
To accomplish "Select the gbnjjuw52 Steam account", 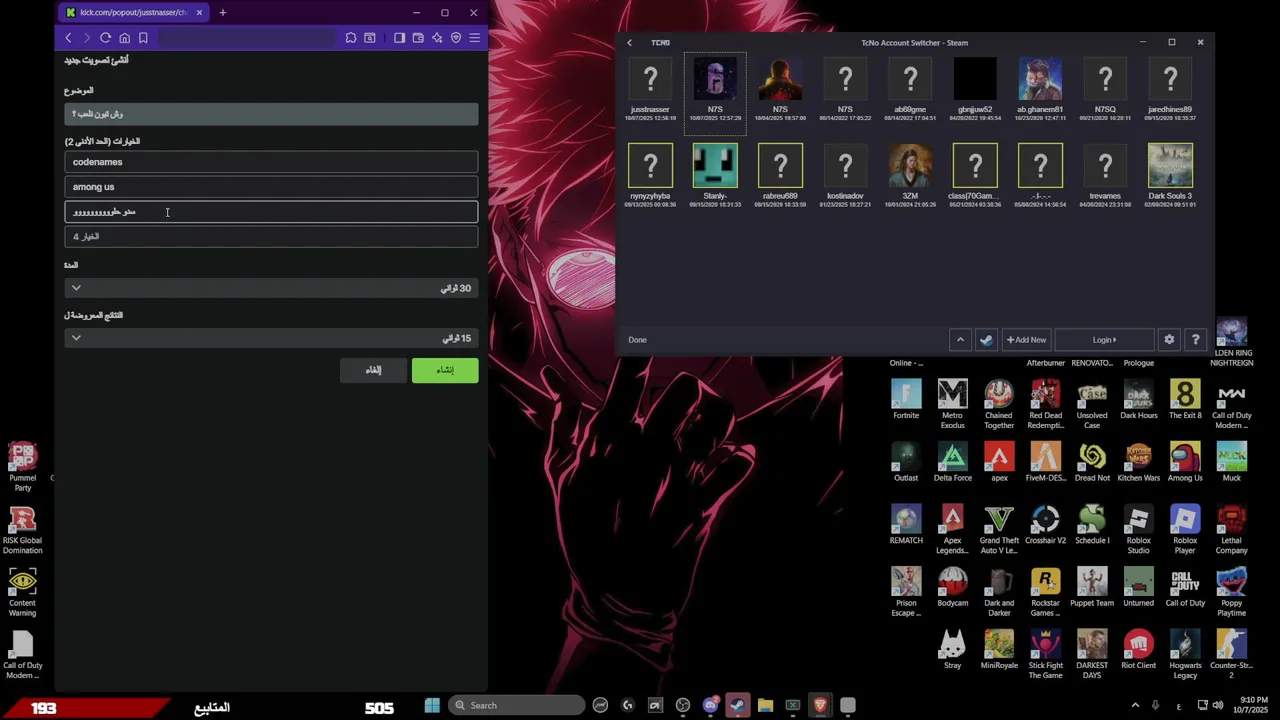I will (975, 88).
